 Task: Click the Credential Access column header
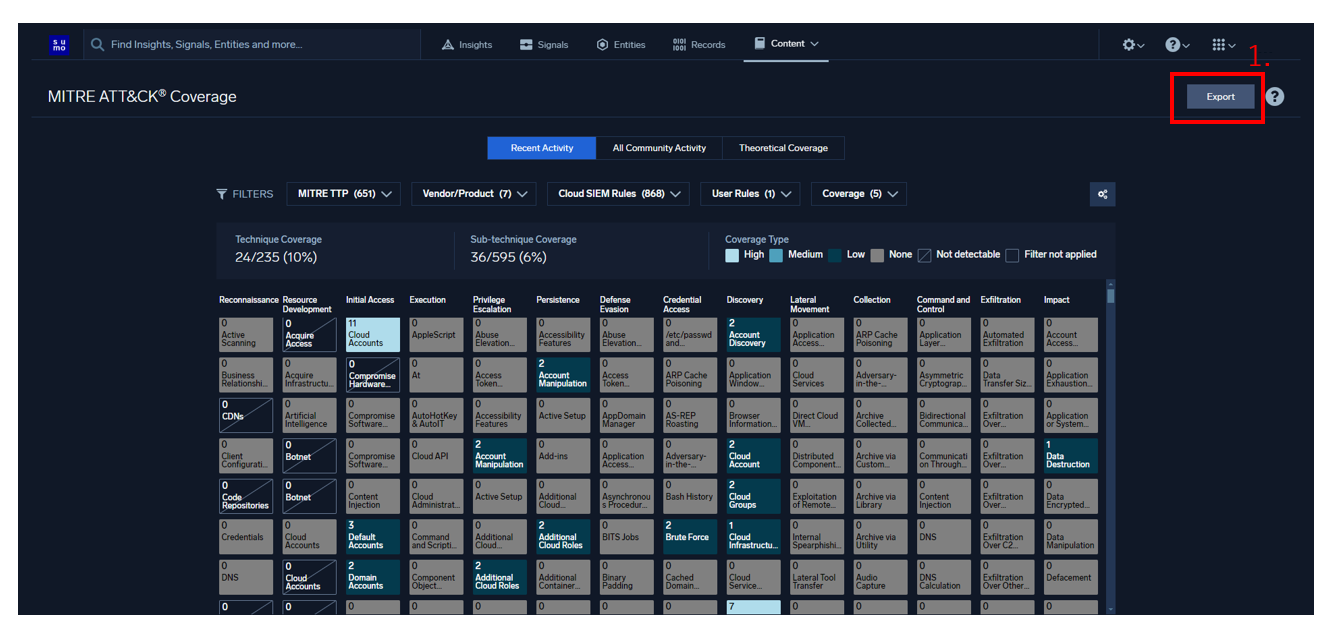683,304
